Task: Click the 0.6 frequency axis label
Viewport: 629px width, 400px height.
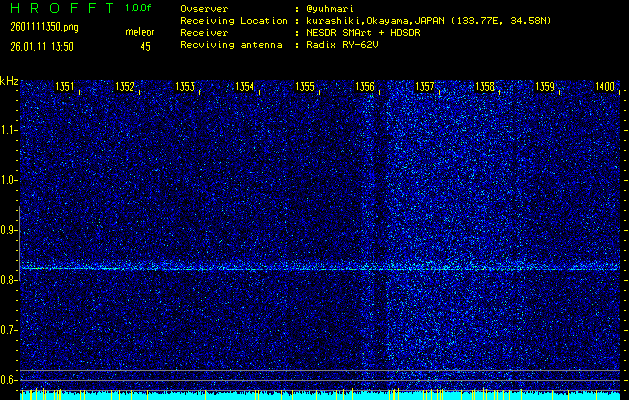Action: (x=8, y=380)
